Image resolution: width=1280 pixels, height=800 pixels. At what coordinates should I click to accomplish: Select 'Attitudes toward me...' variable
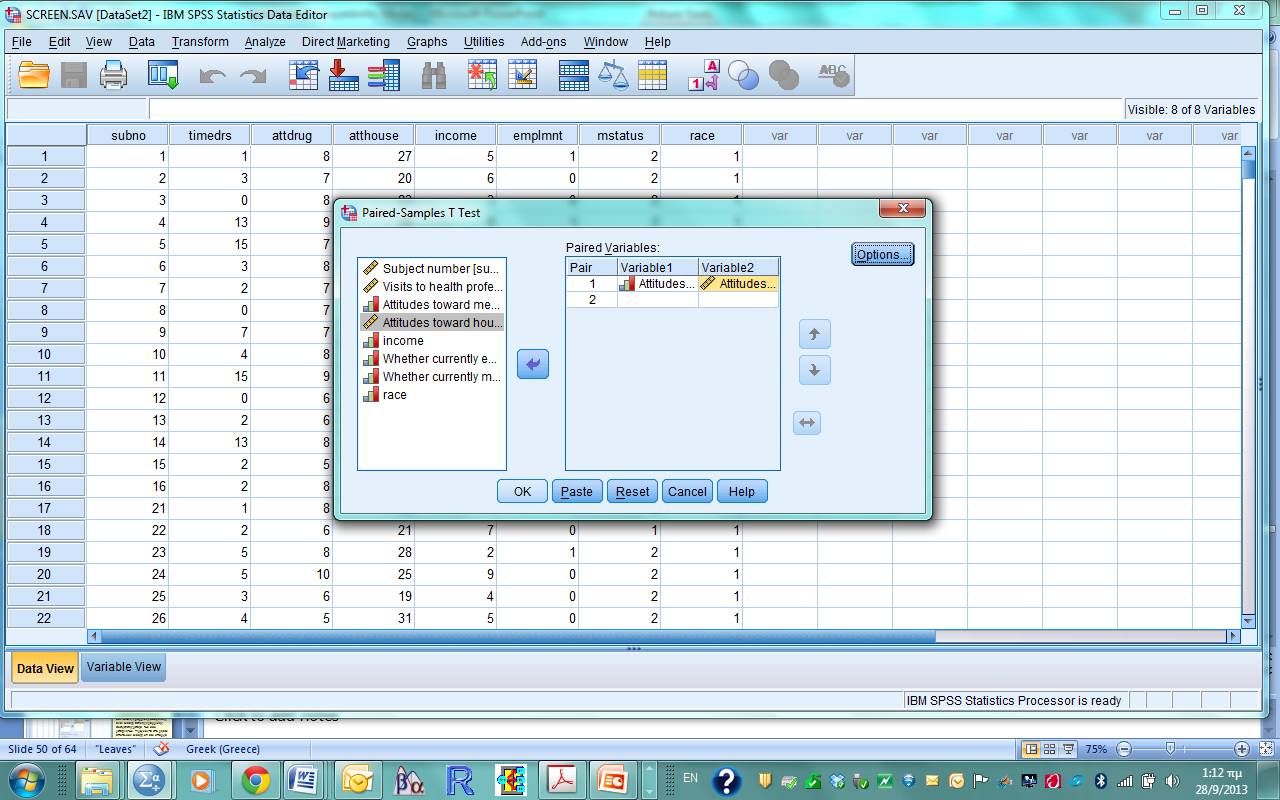pyautogui.click(x=432, y=304)
